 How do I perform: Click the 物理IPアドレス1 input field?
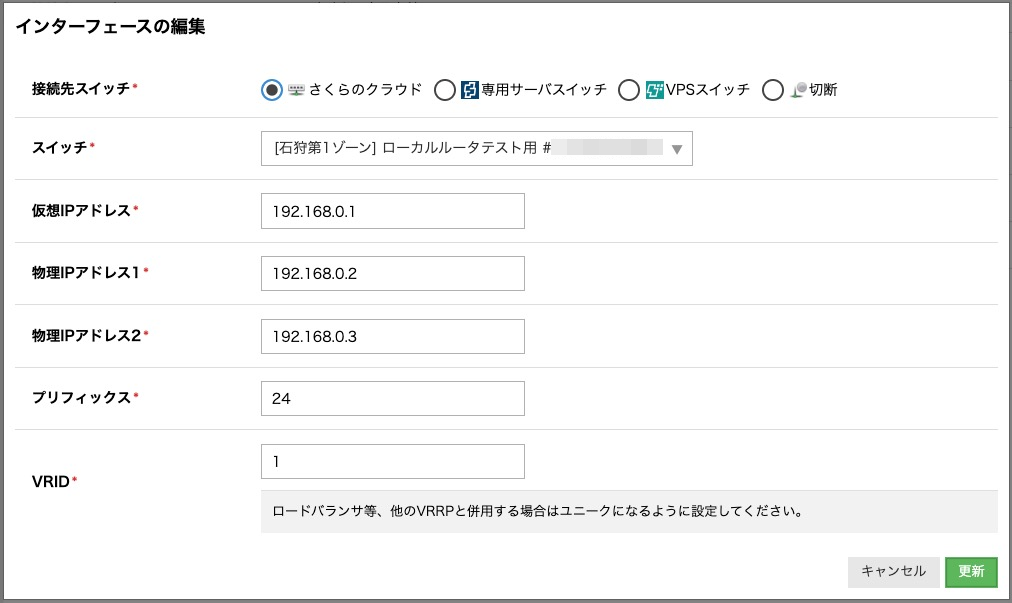pos(392,273)
